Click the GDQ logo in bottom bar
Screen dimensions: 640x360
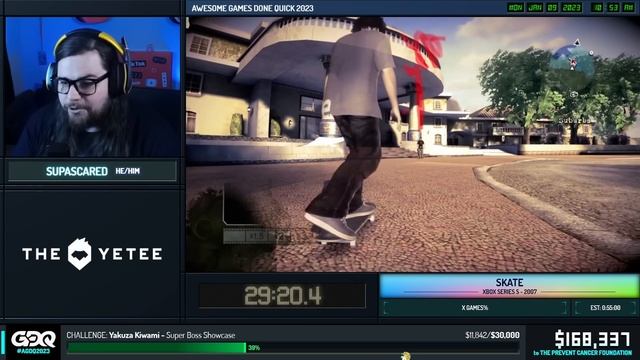click(x=33, y=339)
